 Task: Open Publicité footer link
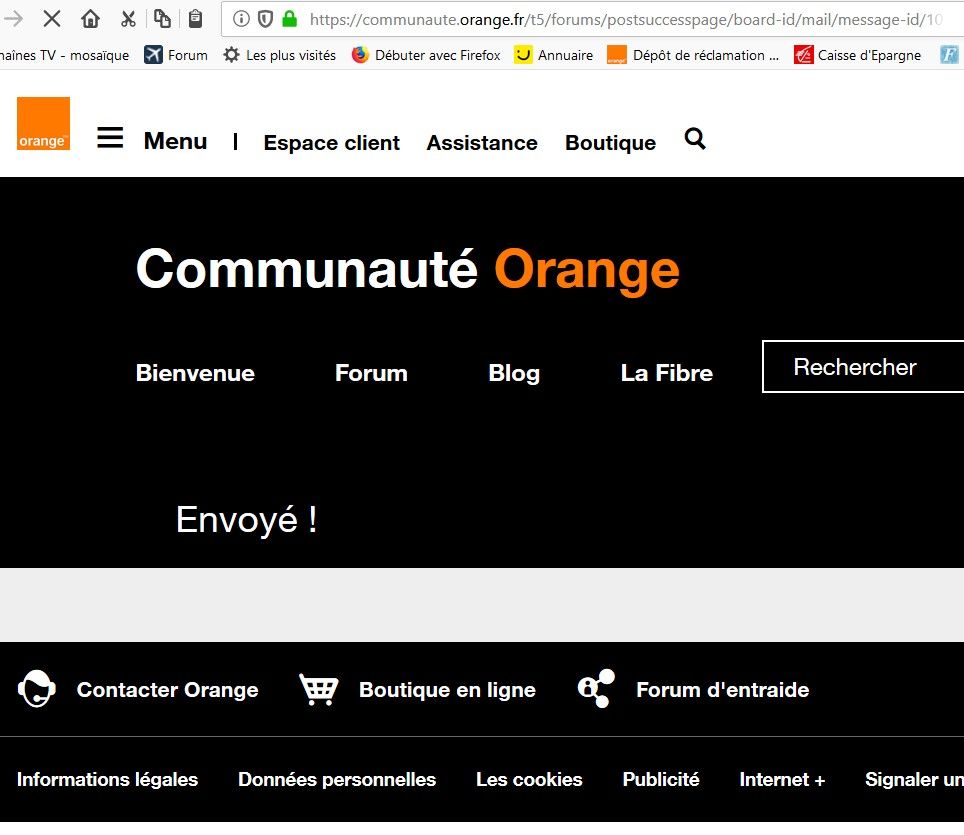(661, 779)
